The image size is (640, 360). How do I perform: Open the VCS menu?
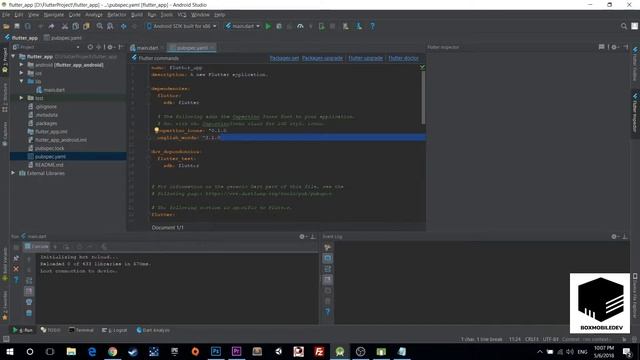coord(182,15)
